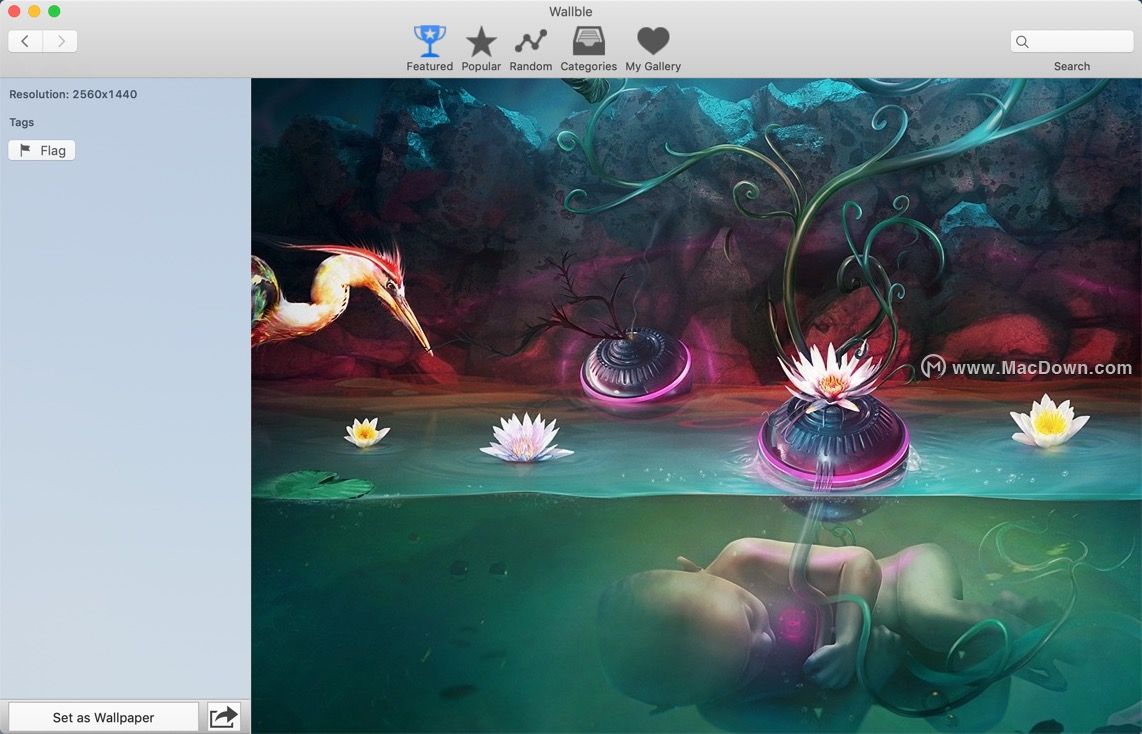Open the Featured trophy tab

point(430,49)
